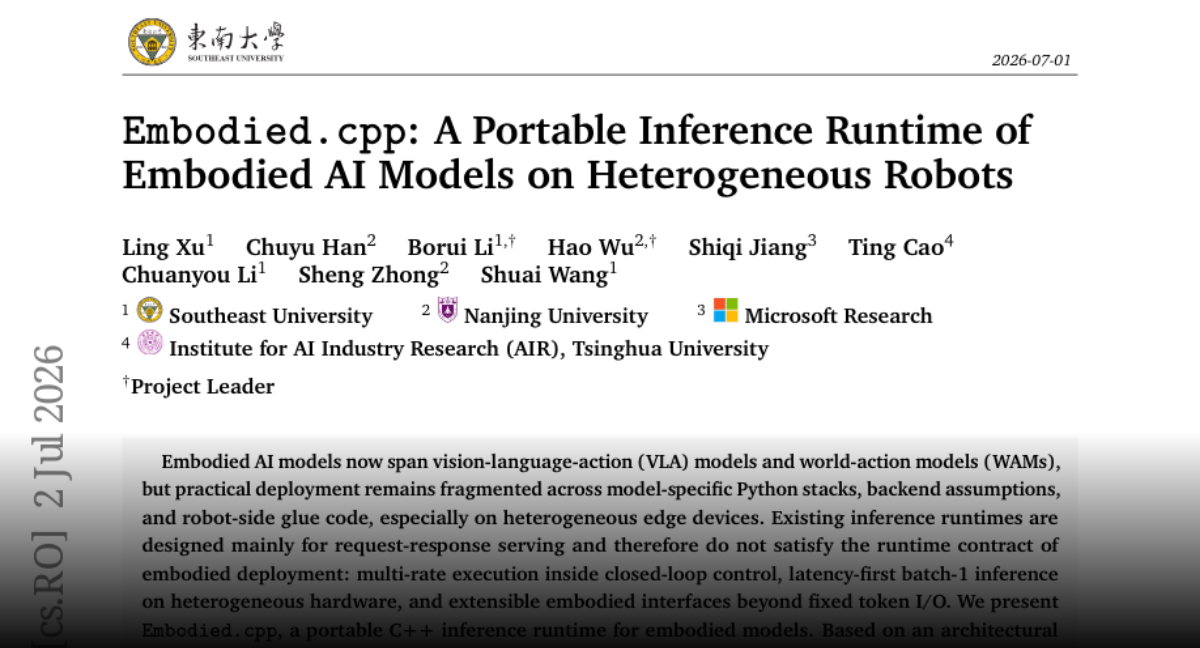Click author name Chuyu Han
This screenshot has height=648, width=1200.
pos(306,248)
